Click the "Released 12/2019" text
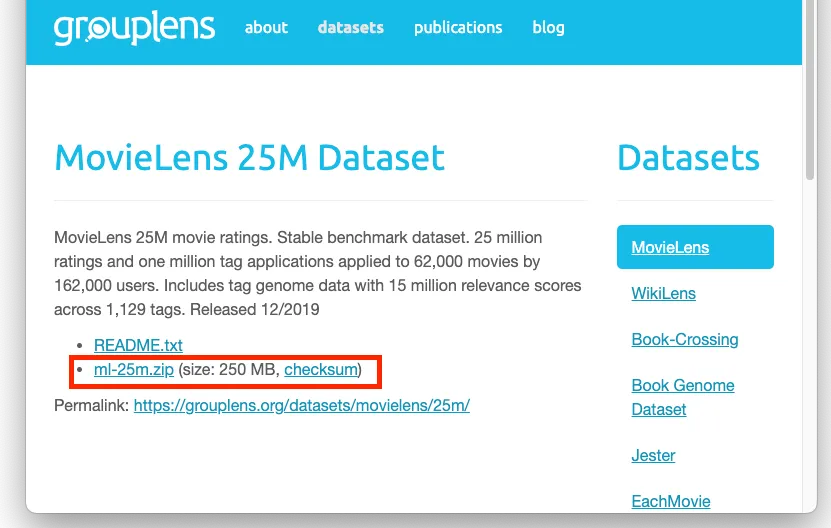Screen dimensions: 831x528 pyautogui.click(x=254, y=310)
